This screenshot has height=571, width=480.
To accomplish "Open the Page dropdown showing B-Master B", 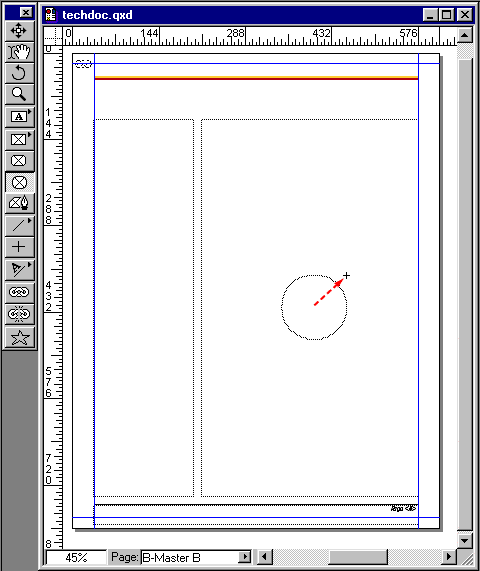I will pos(196,557).
